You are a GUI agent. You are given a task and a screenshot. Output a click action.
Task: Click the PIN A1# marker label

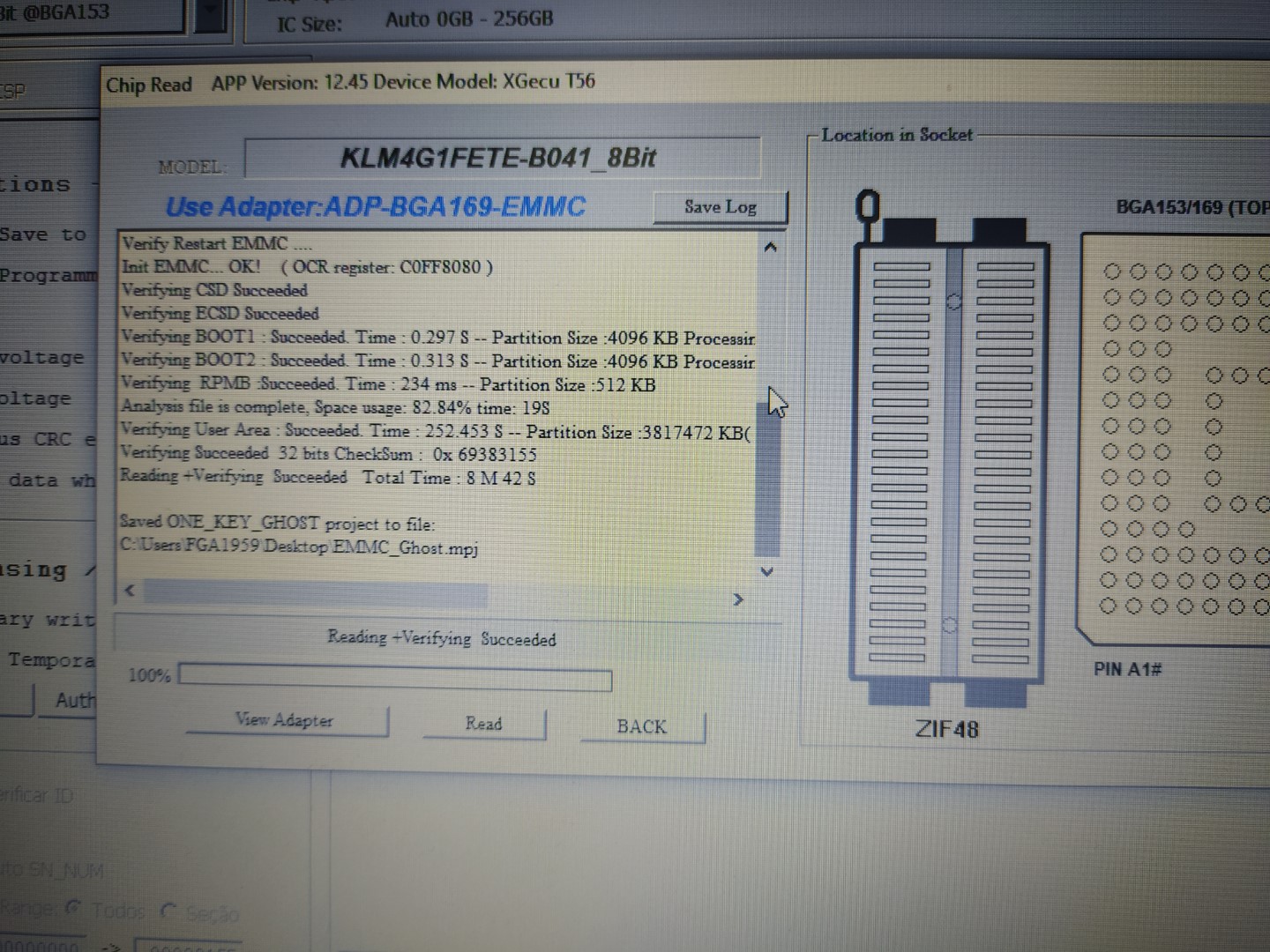coord(1127,669)
